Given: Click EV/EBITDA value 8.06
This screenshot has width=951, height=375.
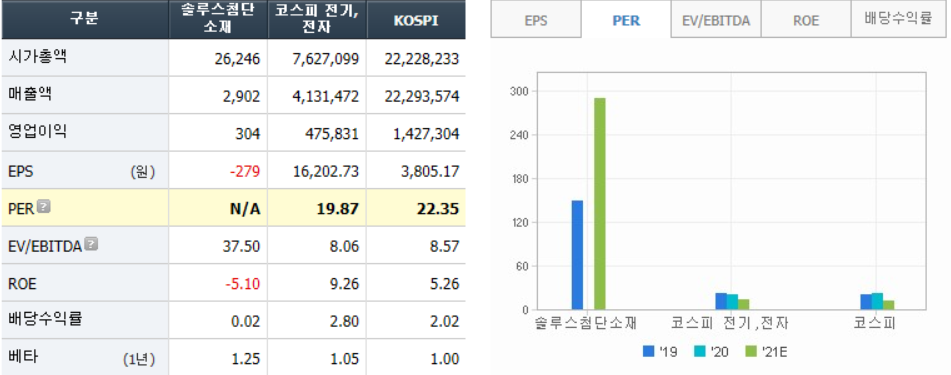Looking at the screenshot, I should (344, 247).
